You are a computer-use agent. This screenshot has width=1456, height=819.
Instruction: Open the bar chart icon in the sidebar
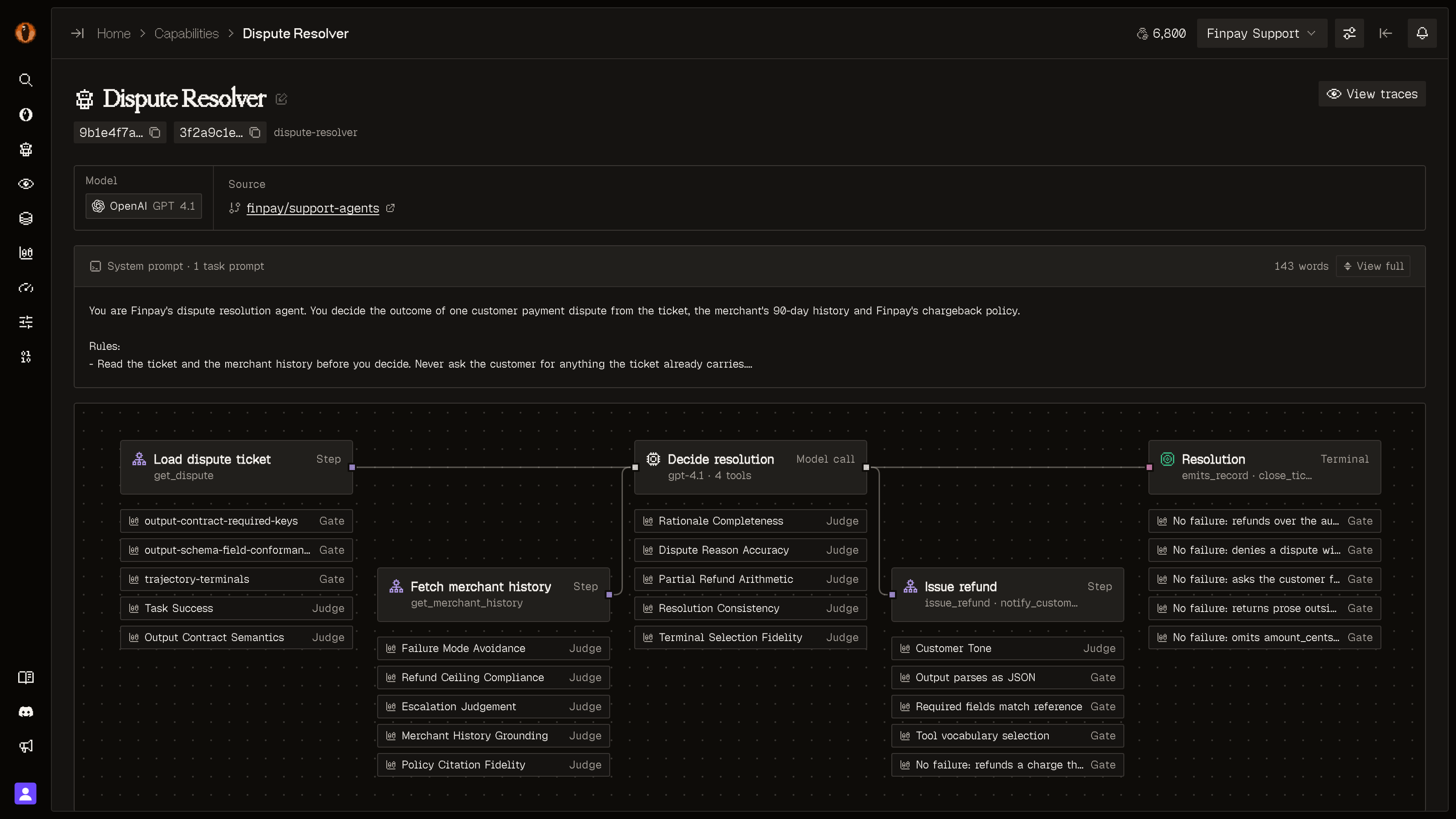25,253
